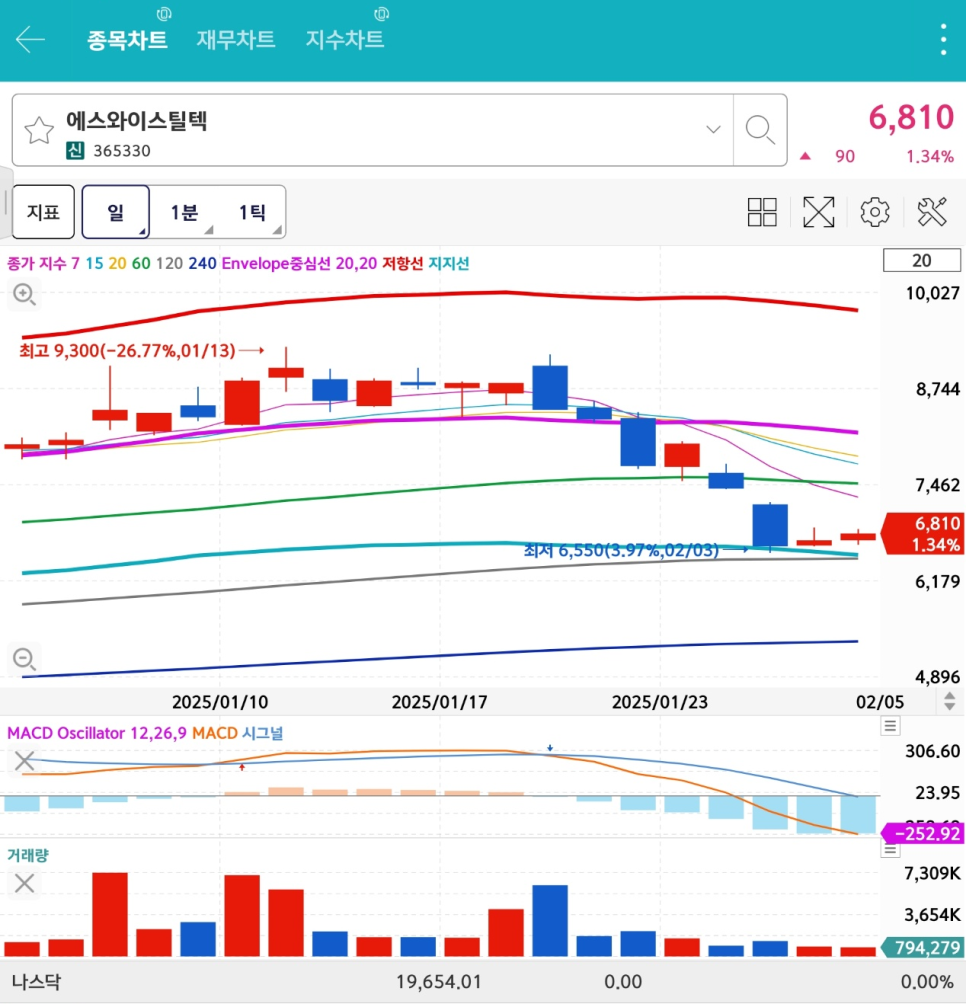Tap the 지지선 legend label

tap(449, 263)
